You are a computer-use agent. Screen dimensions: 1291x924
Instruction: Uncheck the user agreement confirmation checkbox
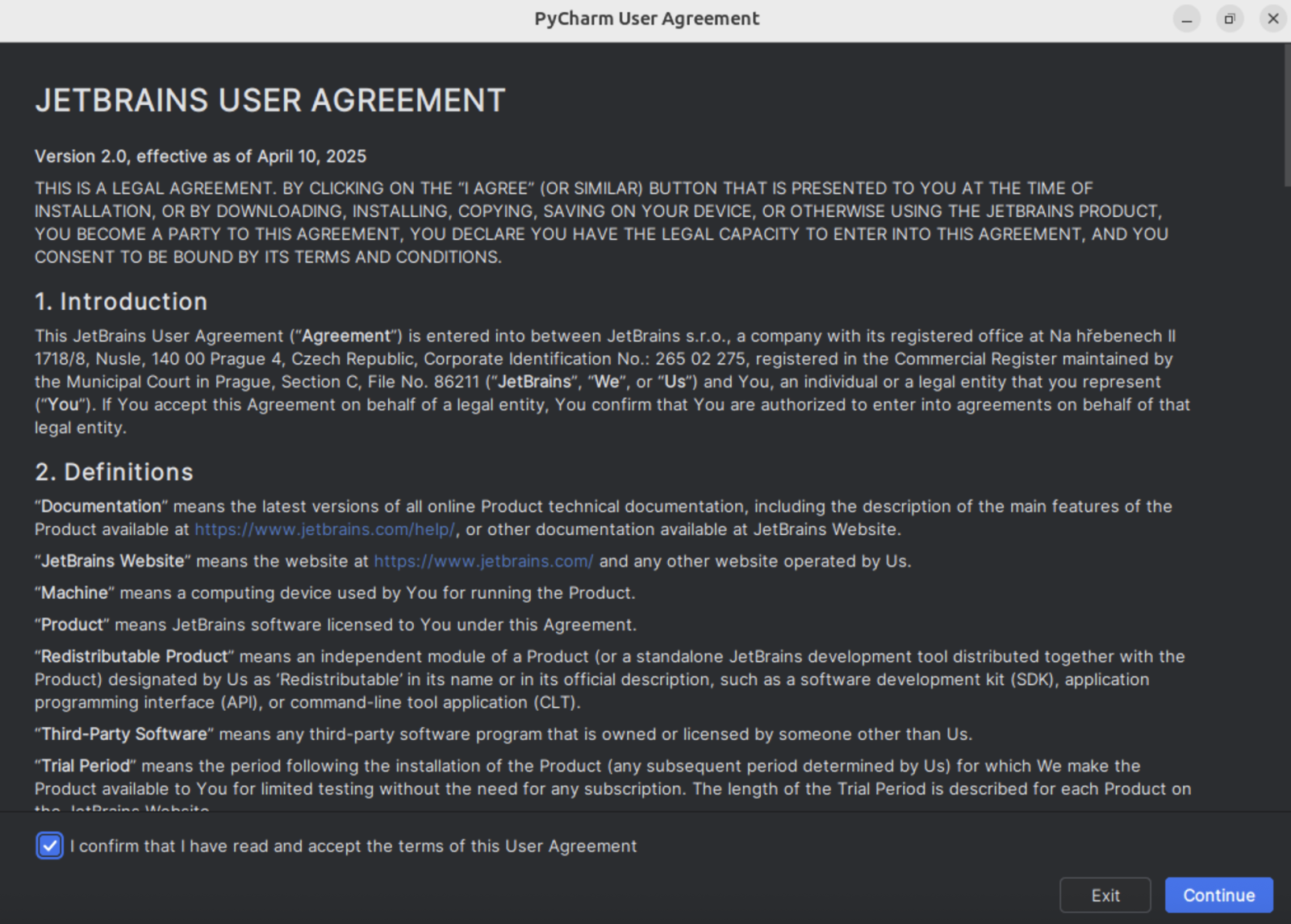pos(49,846)
